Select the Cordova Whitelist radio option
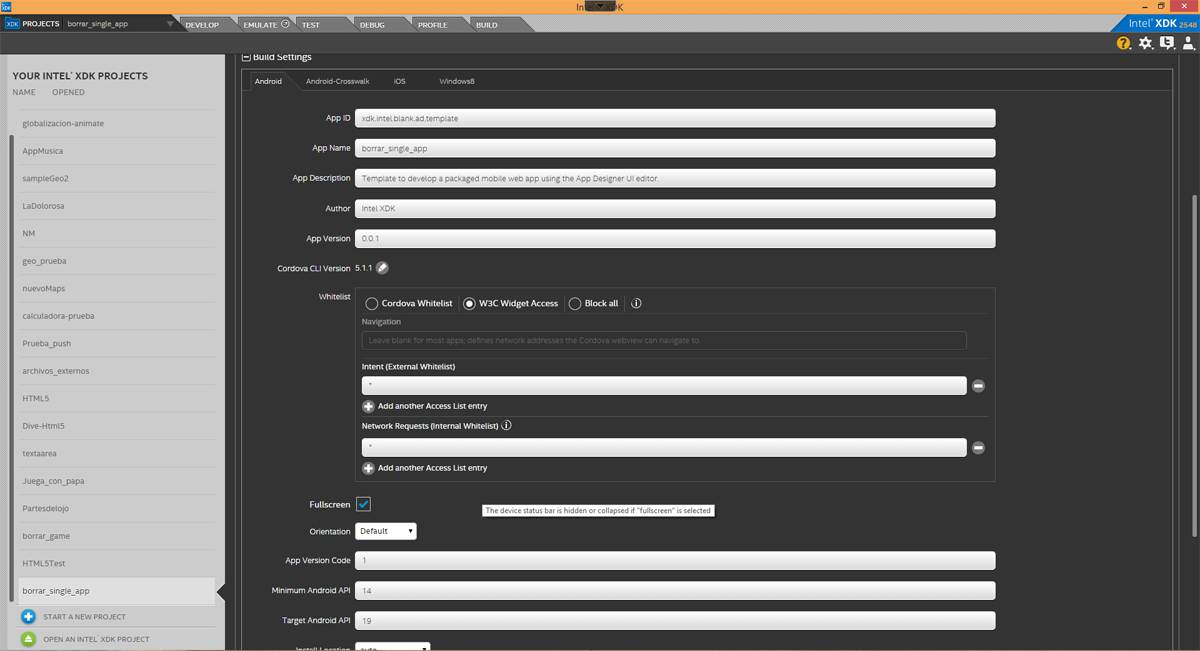 (372, 303)
